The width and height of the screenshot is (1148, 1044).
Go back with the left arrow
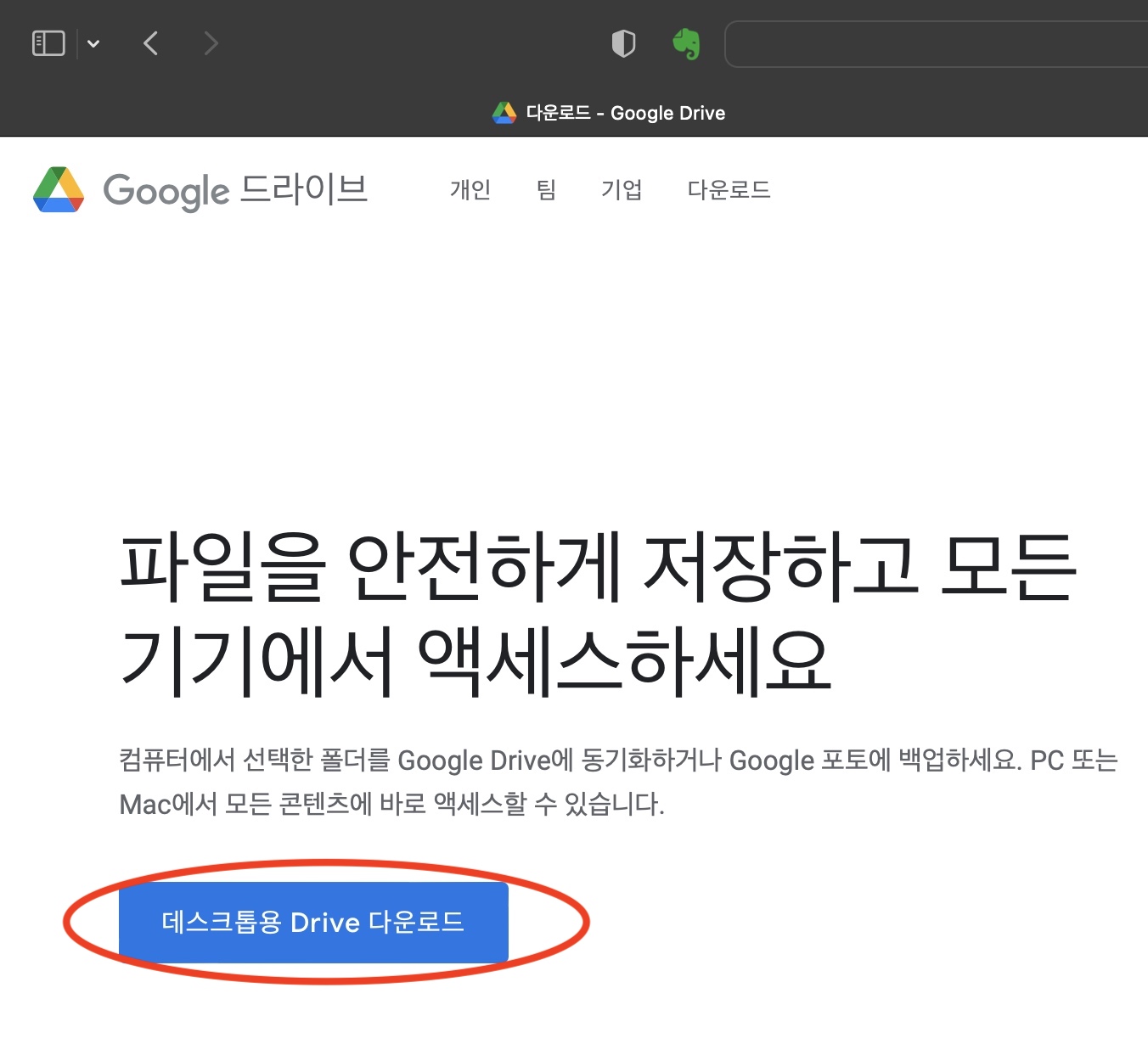(x=151, y=43)
